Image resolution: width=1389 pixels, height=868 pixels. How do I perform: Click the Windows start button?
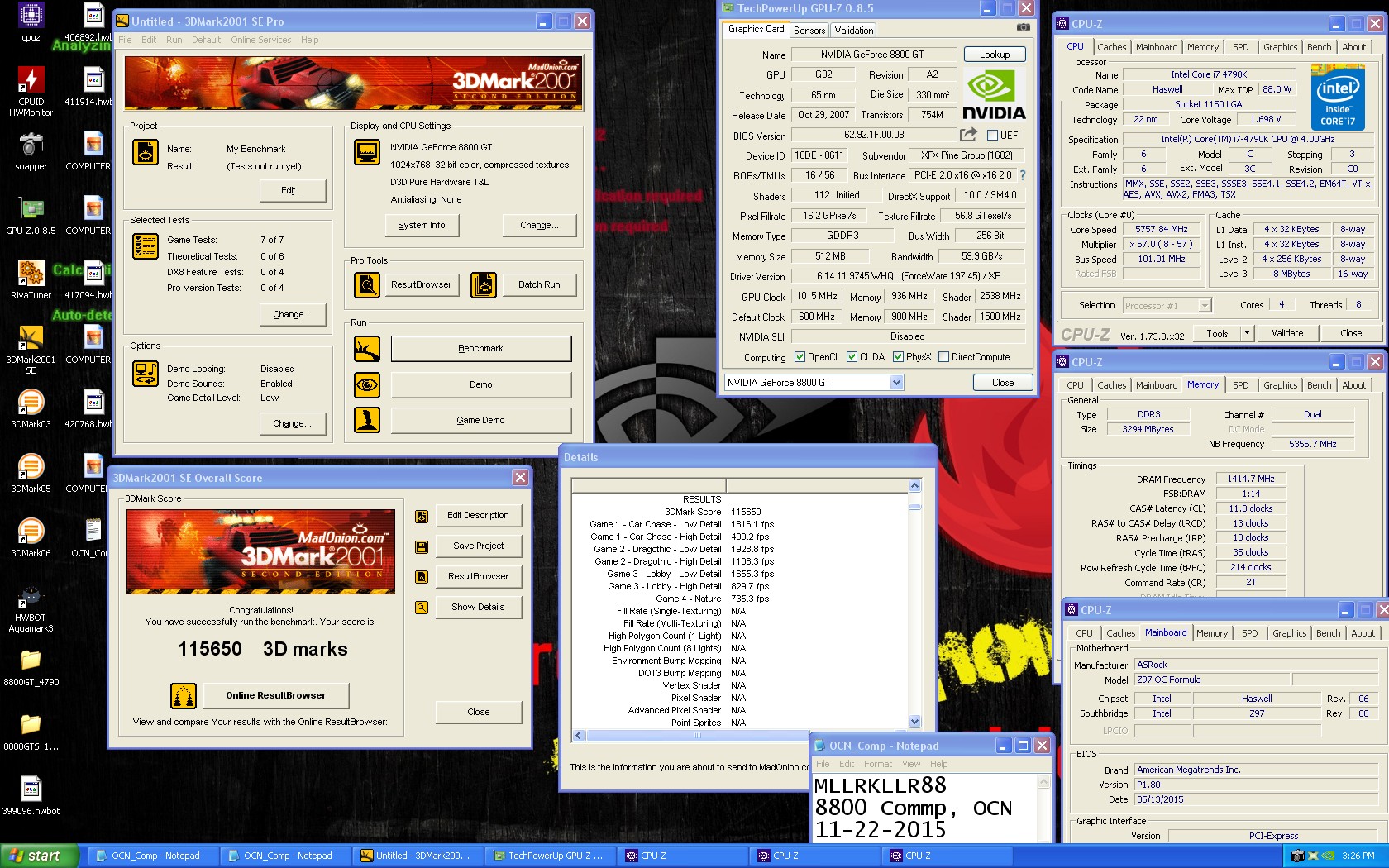(40, 856)
